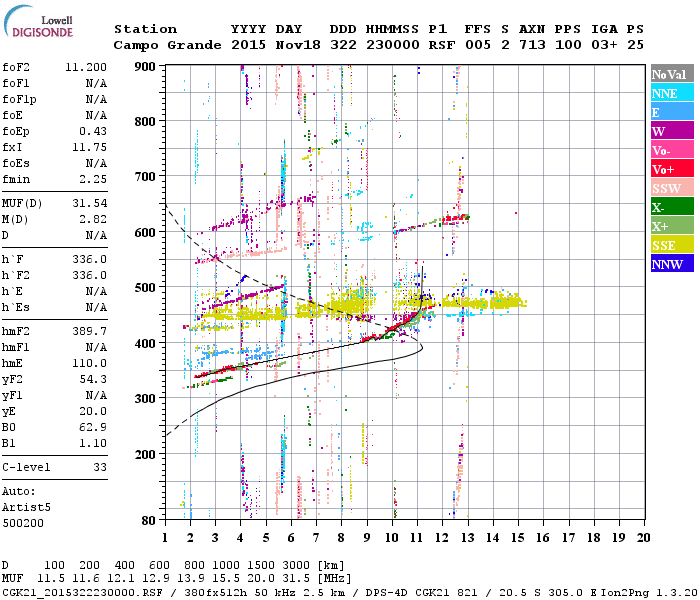Click the profile curve peak near 390 km

(x=421, y=348)
